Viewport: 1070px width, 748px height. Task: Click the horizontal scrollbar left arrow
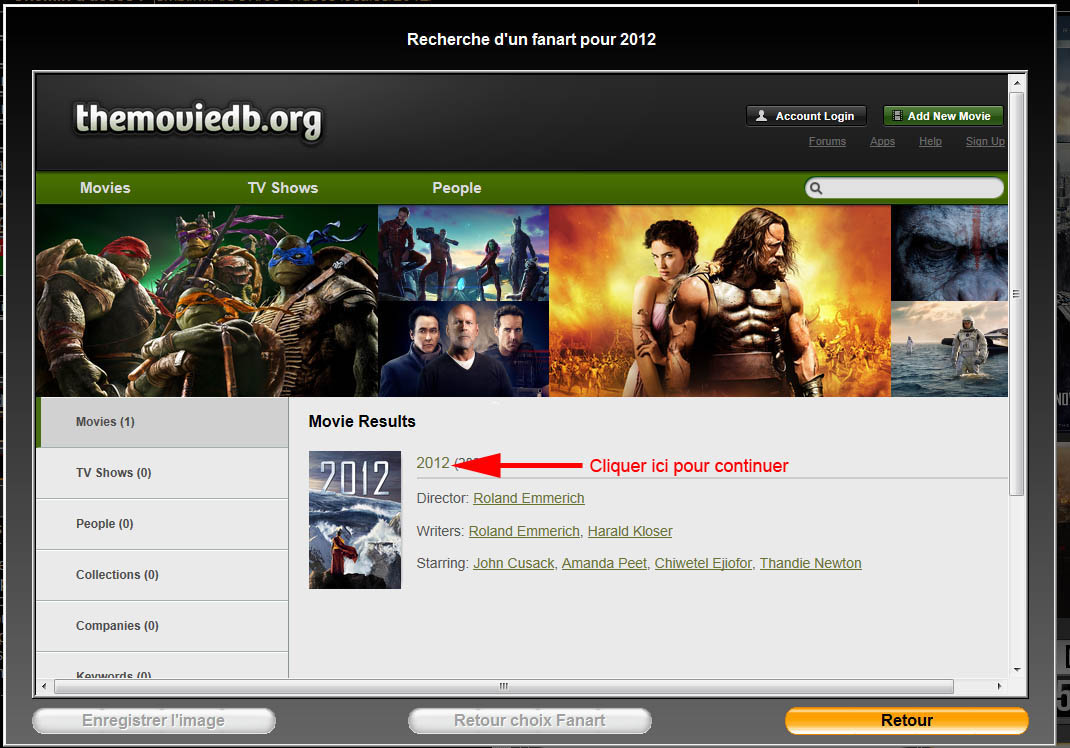pos(44,686)
